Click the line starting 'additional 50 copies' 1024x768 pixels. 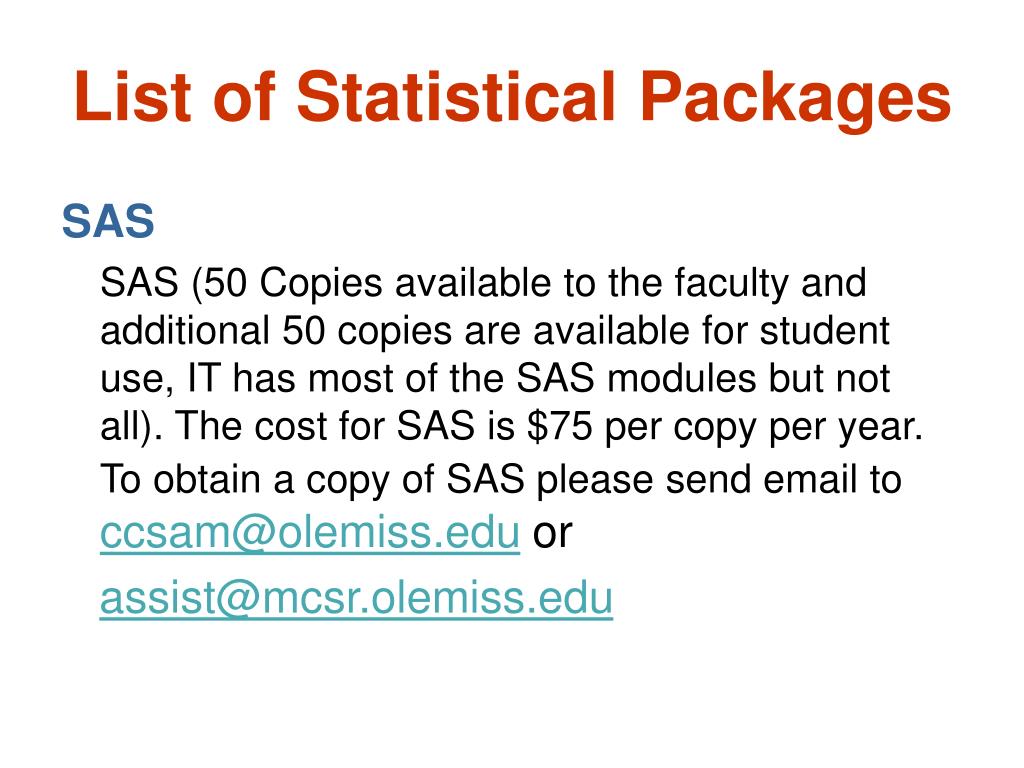click(x=494, y=330)
